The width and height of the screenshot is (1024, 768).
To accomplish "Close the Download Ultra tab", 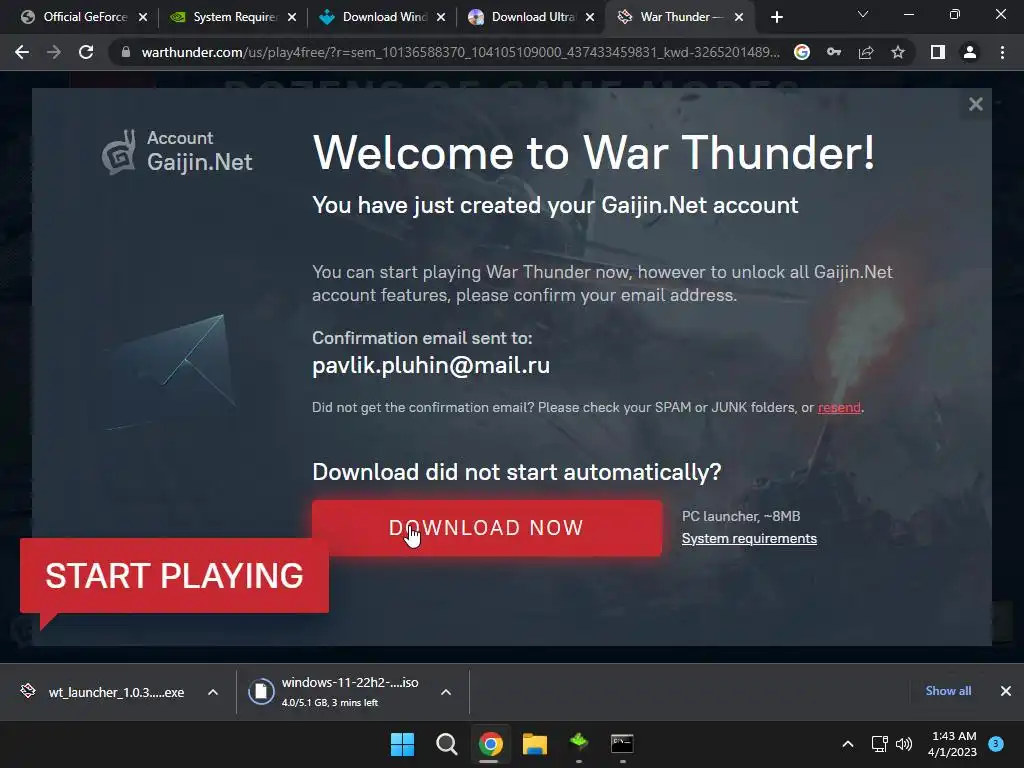I will [x=590, y=17].
